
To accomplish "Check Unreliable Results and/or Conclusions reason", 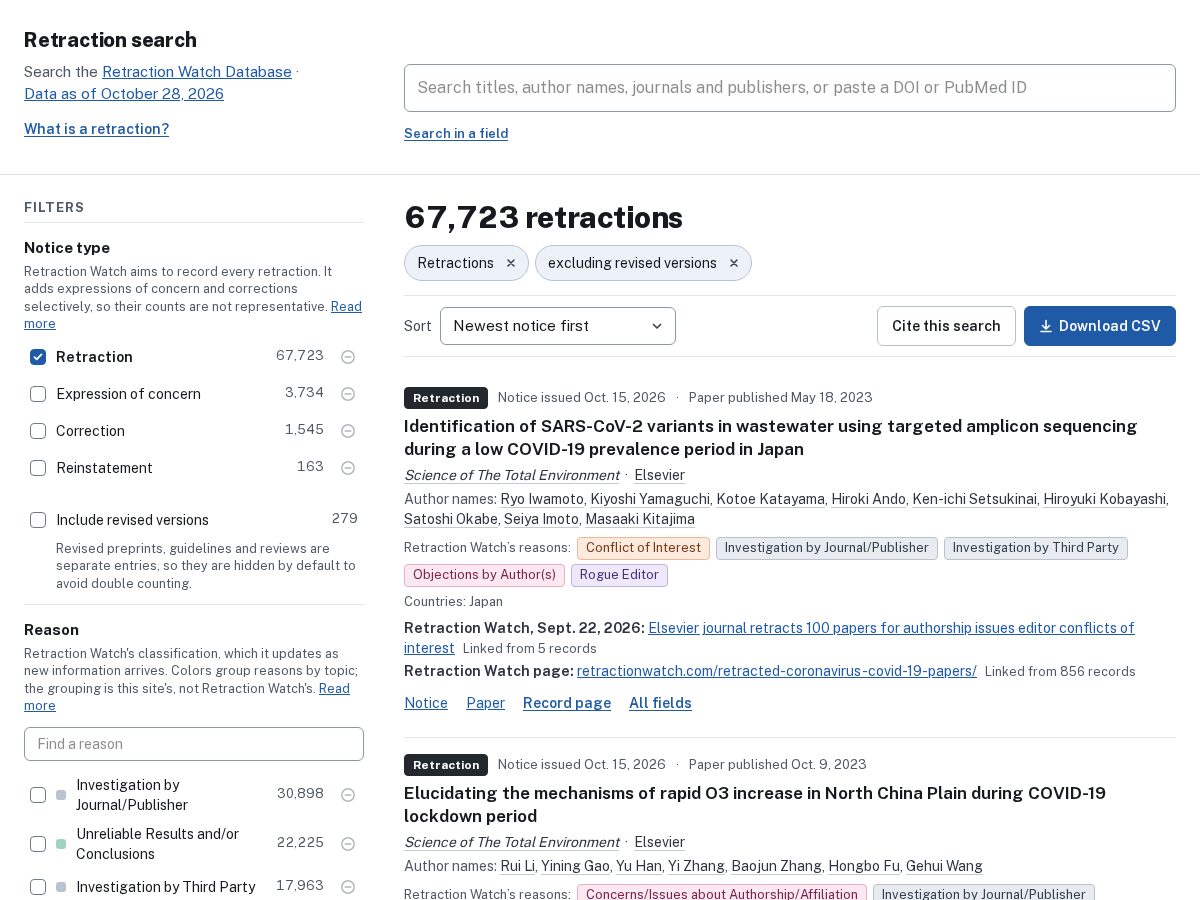I will 38,844.
